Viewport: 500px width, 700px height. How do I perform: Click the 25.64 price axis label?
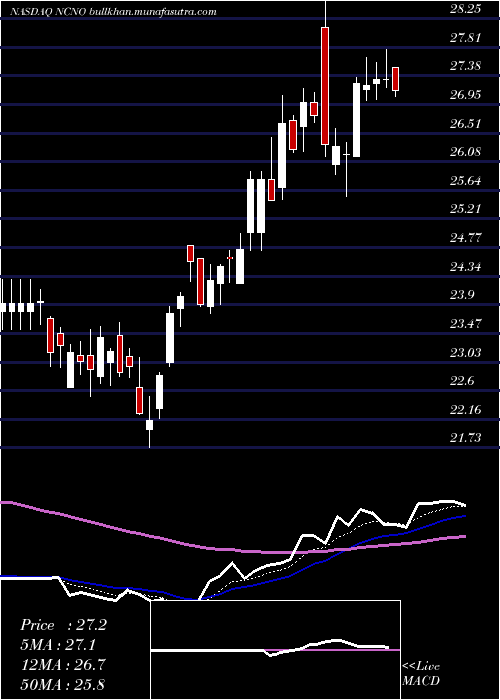465,181
